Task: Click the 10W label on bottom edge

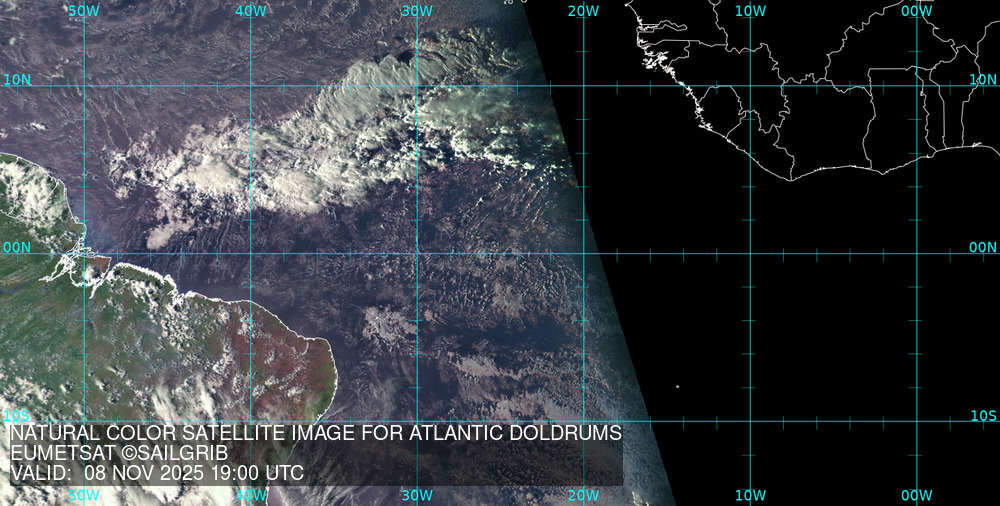Action: 750,495
